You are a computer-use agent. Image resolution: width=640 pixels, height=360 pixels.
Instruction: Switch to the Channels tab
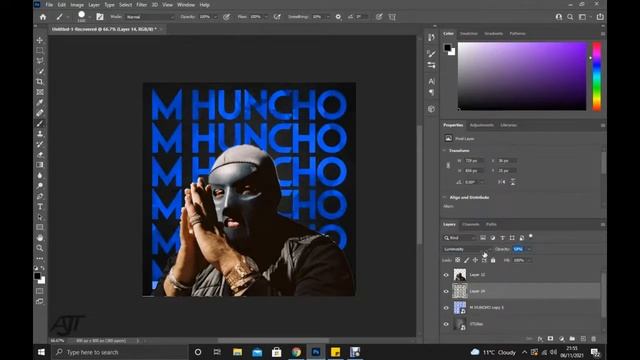coord(470,224)
